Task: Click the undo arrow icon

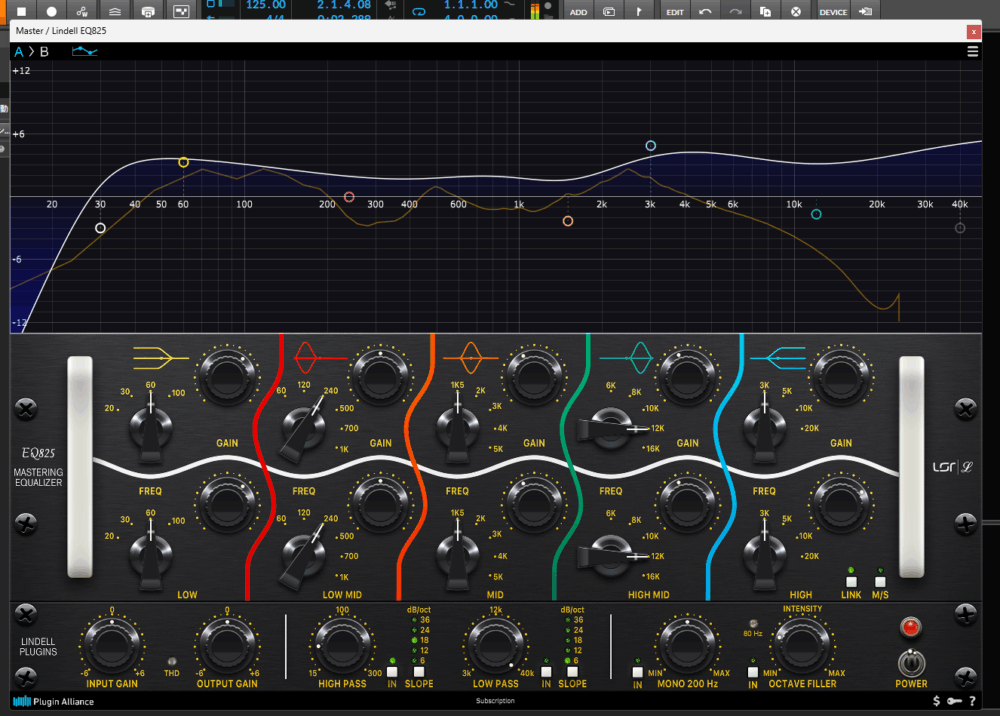Action: click(705, 11)
